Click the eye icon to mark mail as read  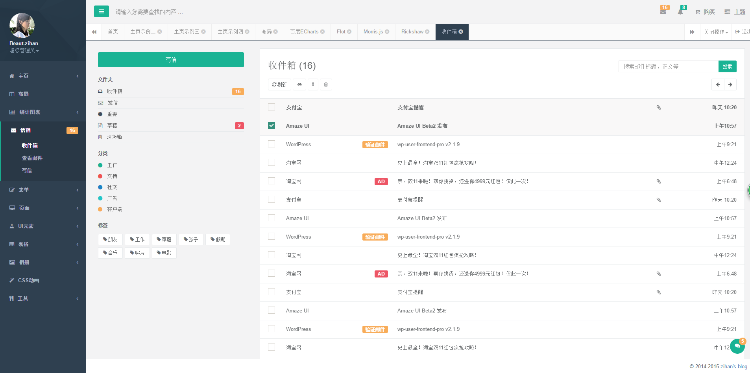[x=300, y=85]
